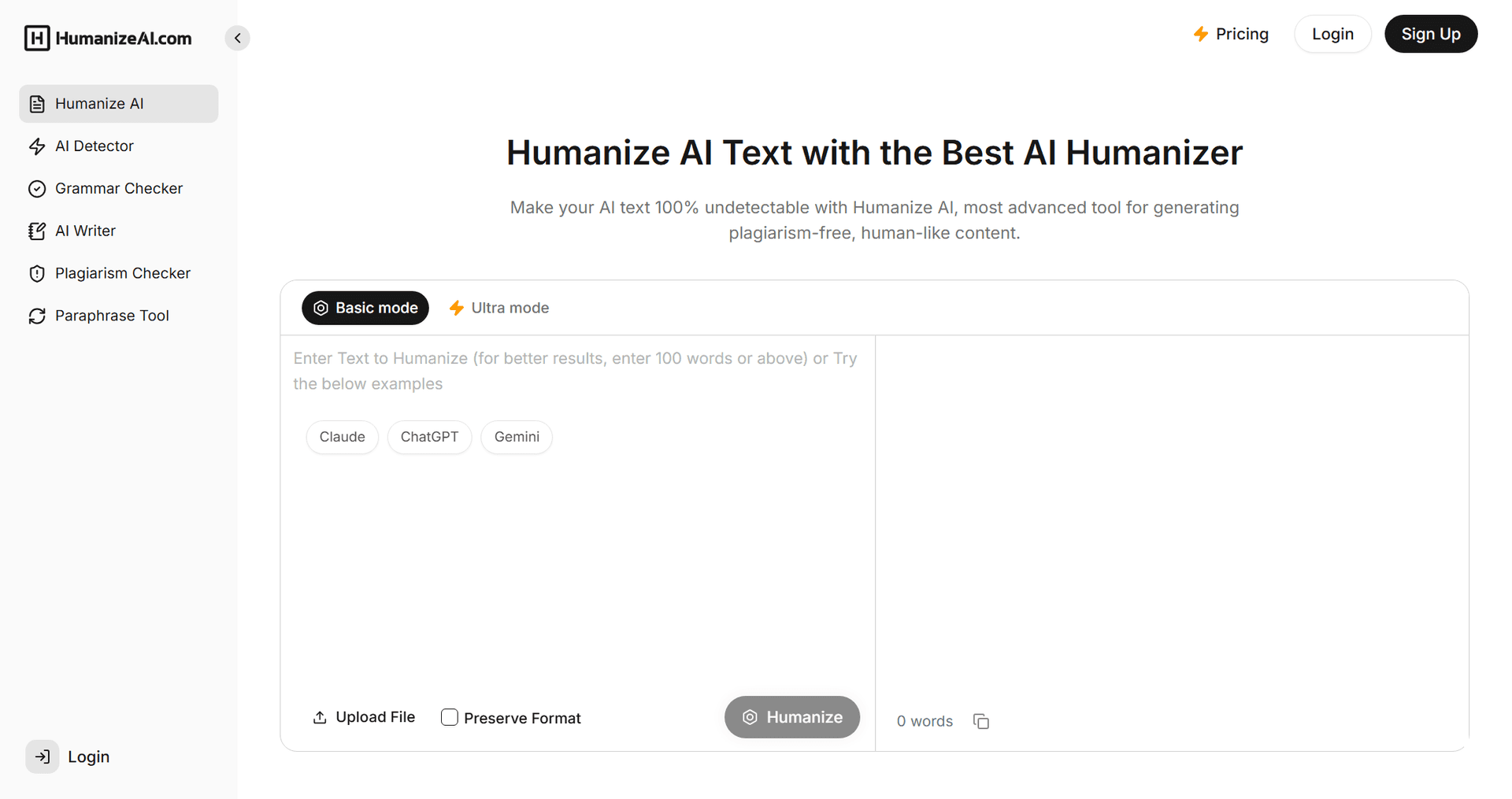Open the Grammar Checker tool
Screen dimensions: 1512x799
click(118, 188)
